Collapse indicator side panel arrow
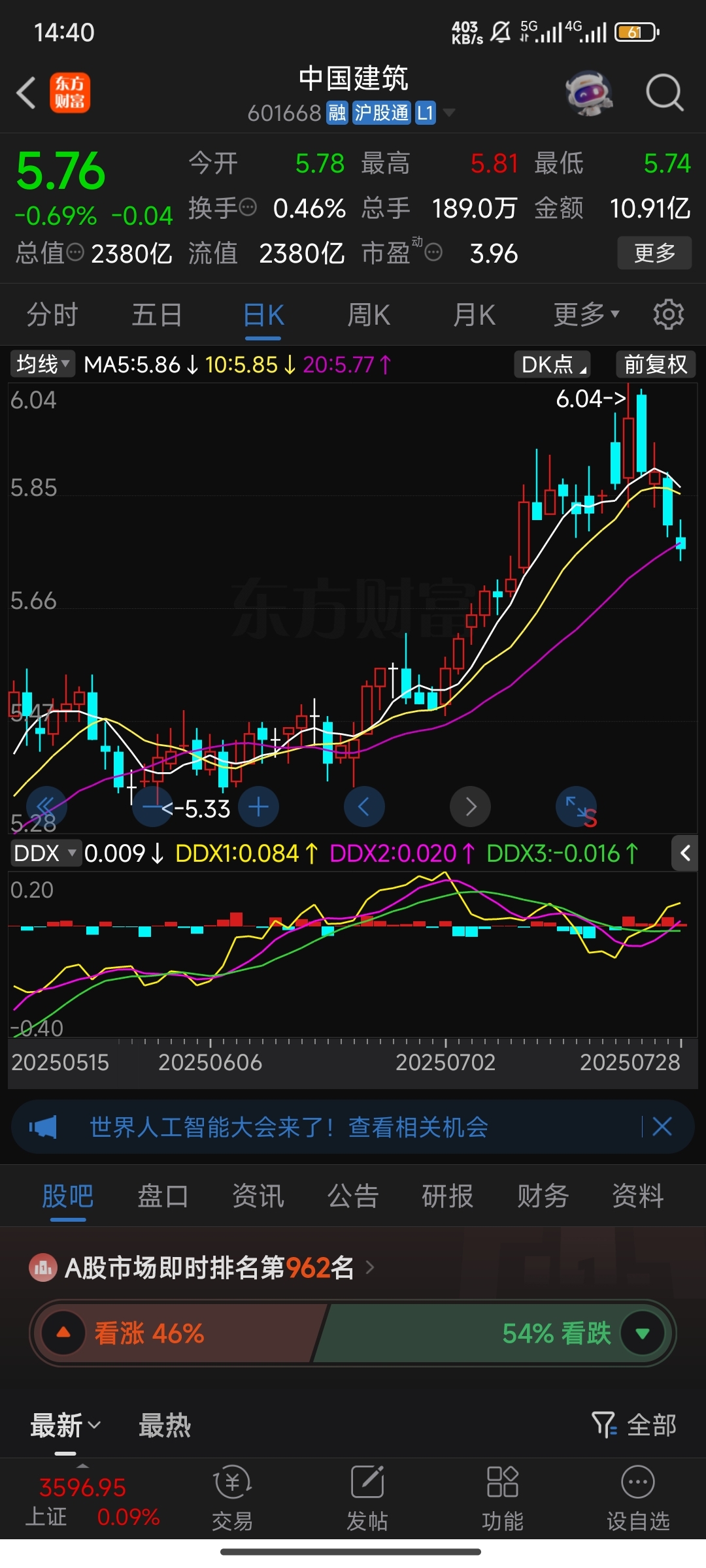Screen dimensions: 706x1568 click(685, 853)
